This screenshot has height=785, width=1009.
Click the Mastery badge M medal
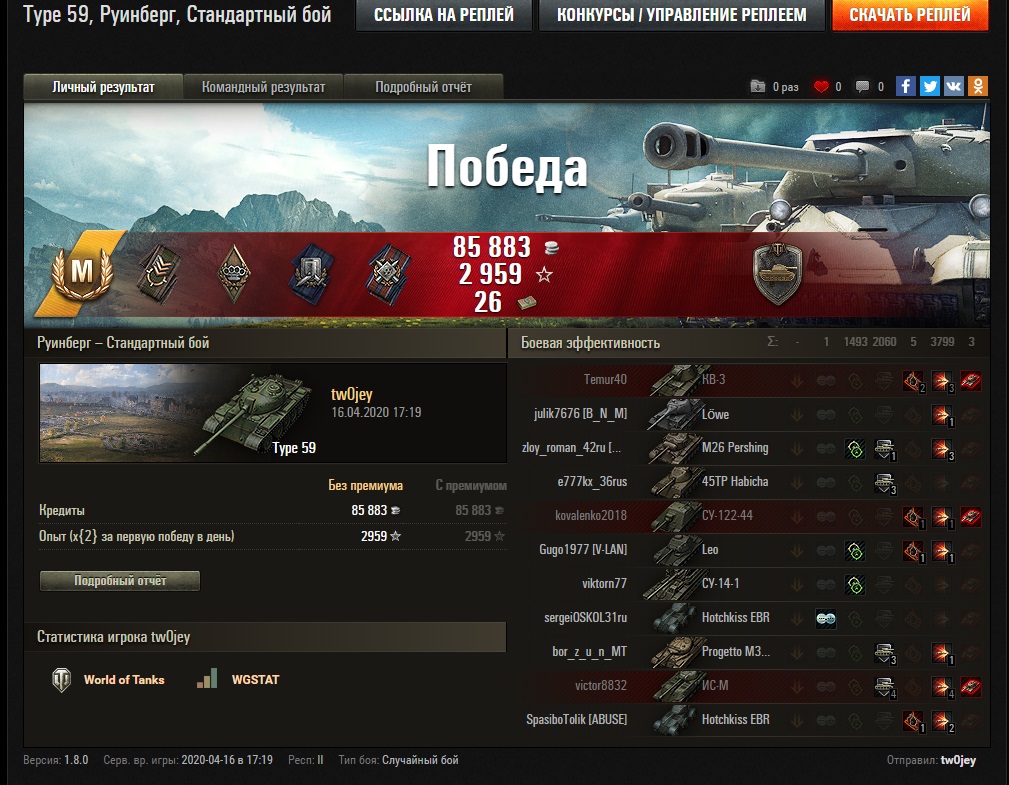point(82,273)
